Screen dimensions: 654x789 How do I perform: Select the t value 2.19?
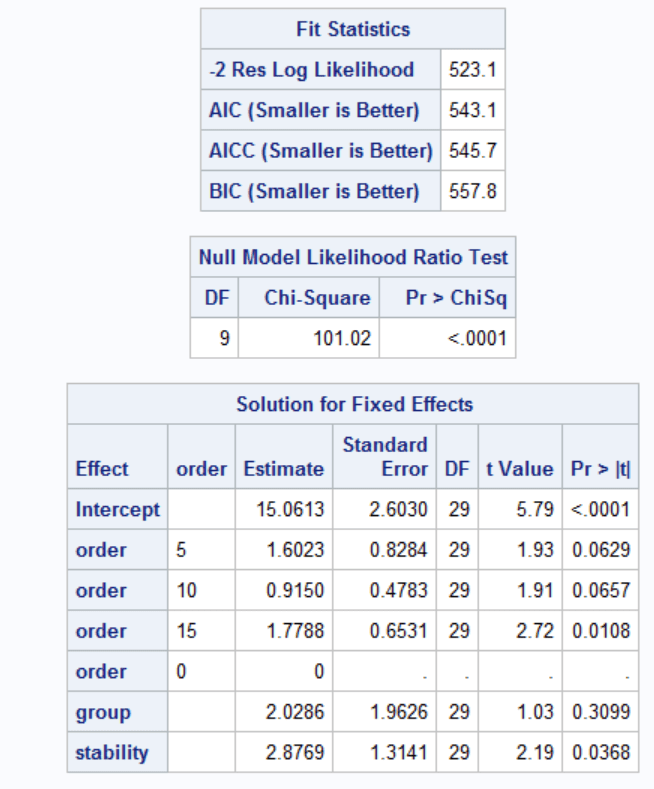coord(535,753)
